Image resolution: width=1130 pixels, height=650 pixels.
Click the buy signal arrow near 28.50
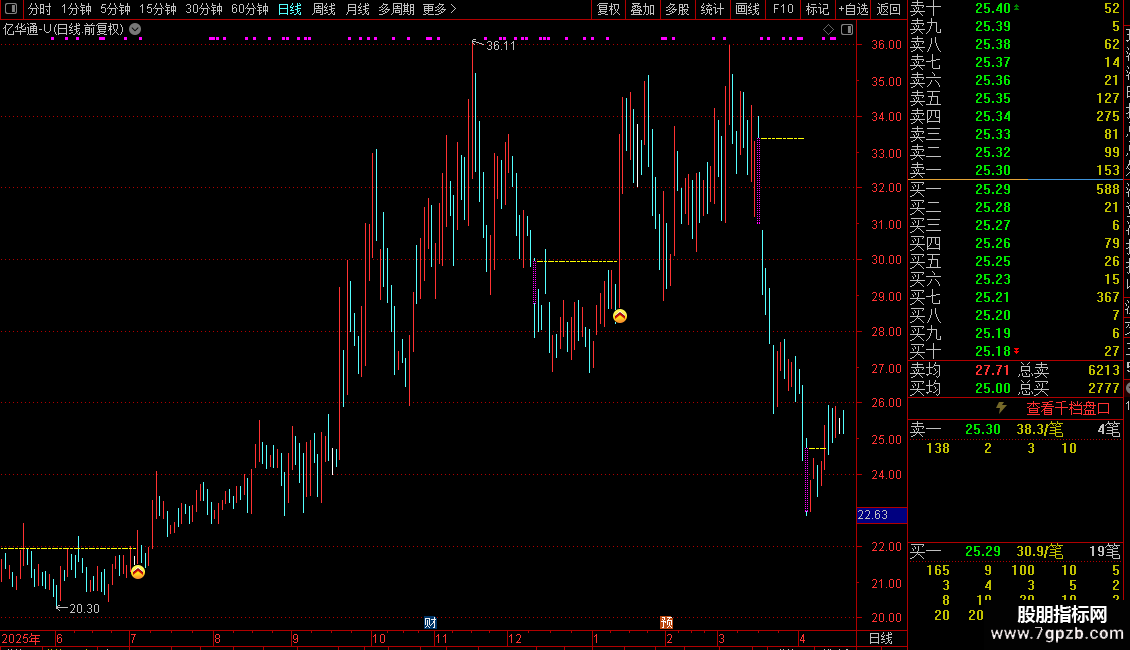(x=620, y=316)
